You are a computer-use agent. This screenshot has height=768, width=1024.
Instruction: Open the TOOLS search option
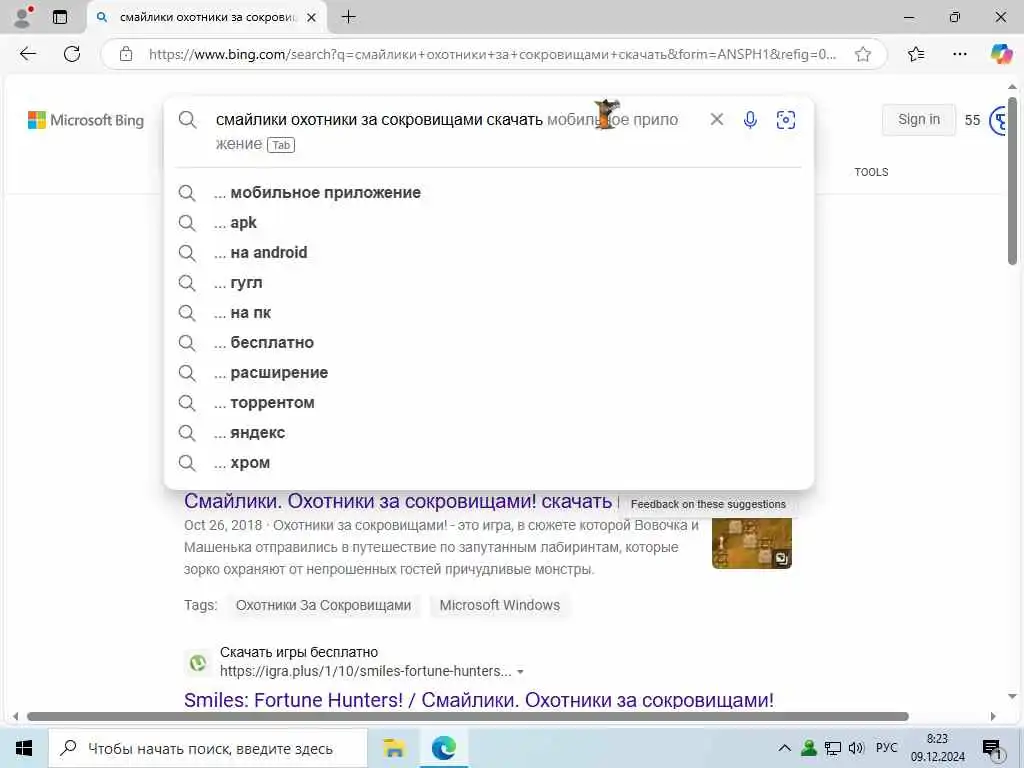click(x=871, y=172)
